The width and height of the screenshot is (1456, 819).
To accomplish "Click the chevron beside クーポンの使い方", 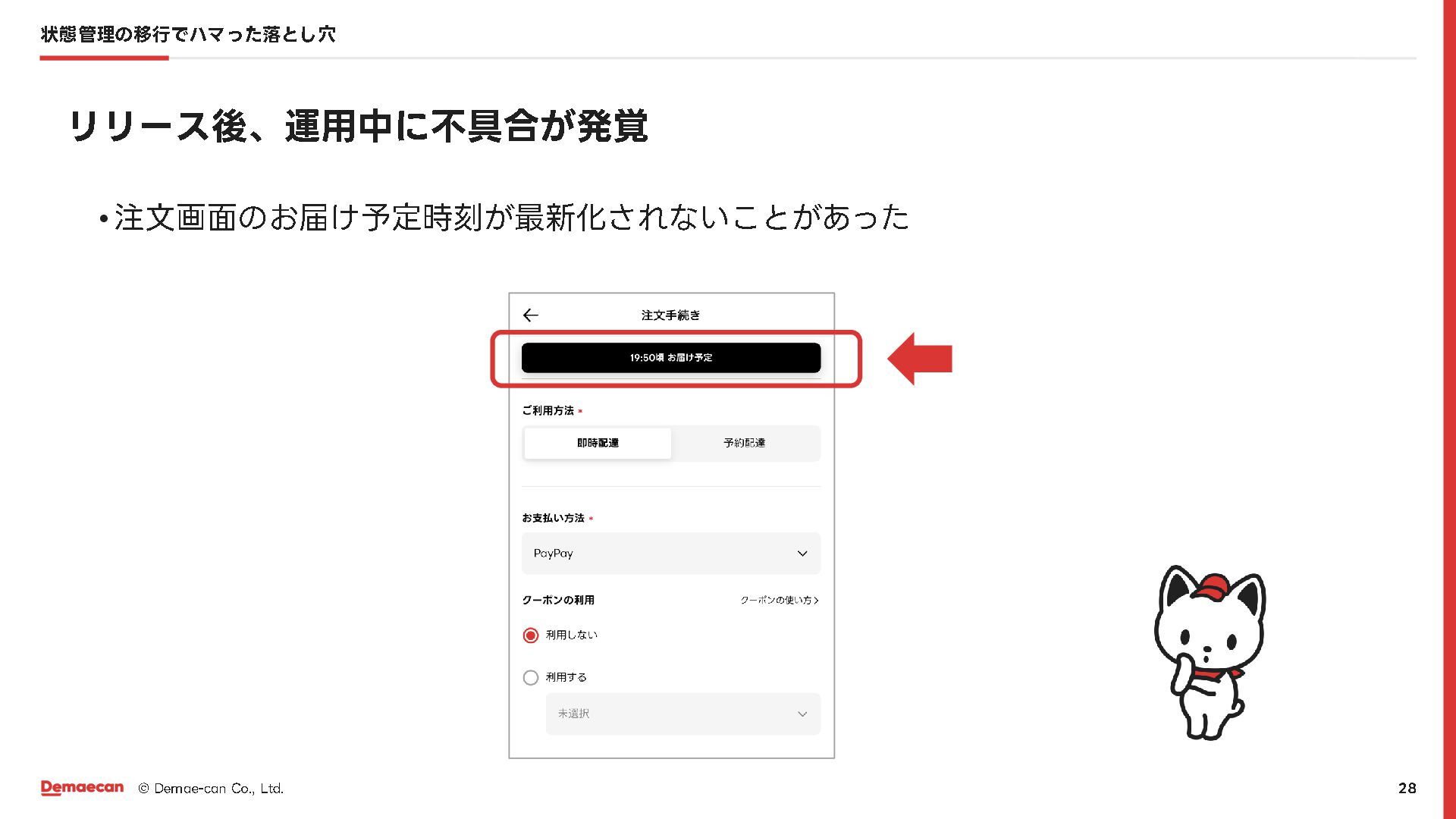I will (816, 601).
